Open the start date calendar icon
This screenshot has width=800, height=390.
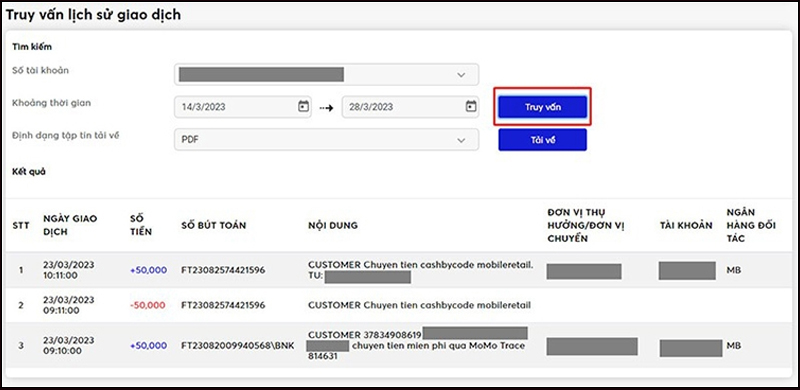[303, 106]
